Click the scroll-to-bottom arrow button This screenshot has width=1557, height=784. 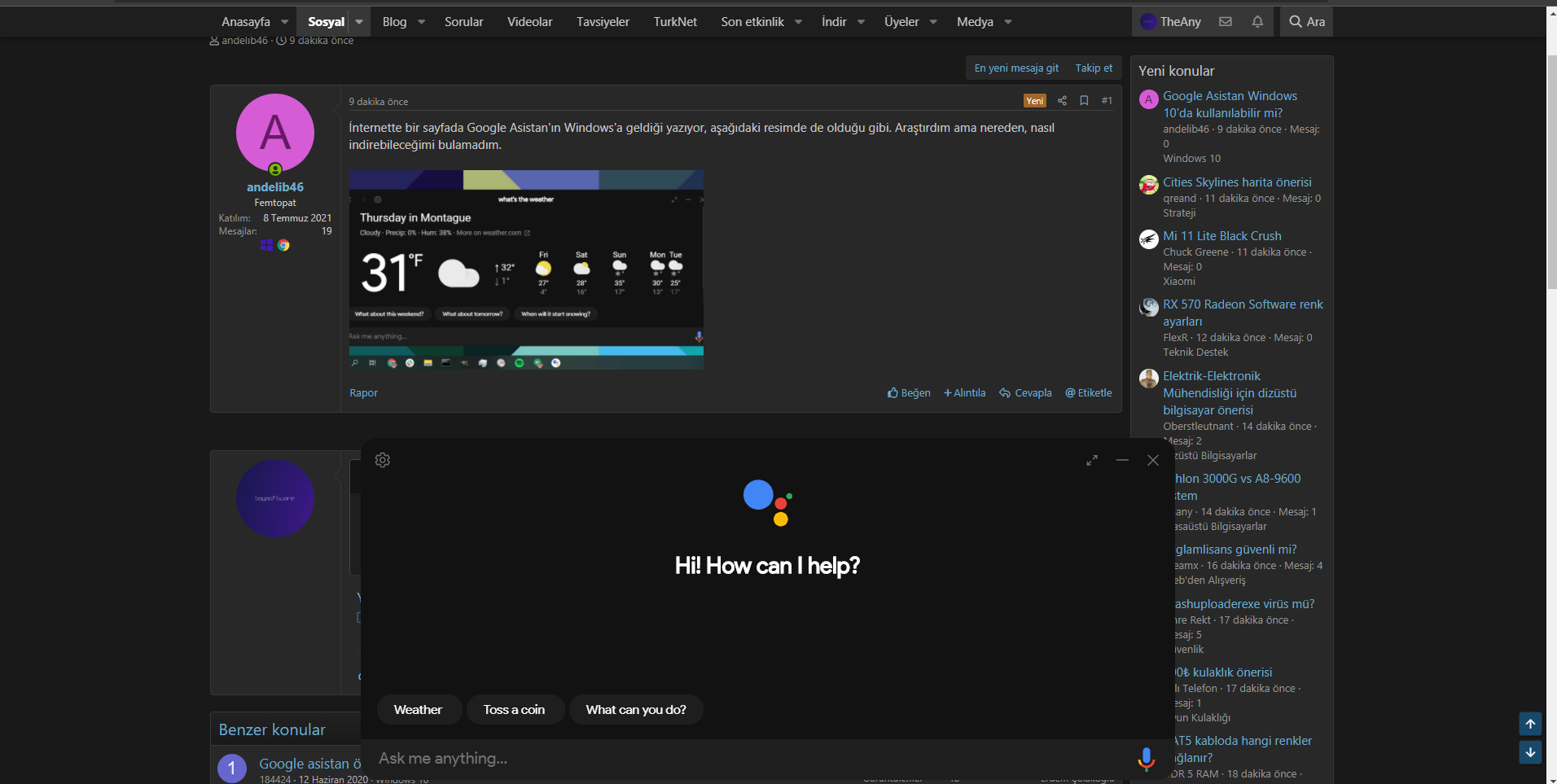point(1530,752)
